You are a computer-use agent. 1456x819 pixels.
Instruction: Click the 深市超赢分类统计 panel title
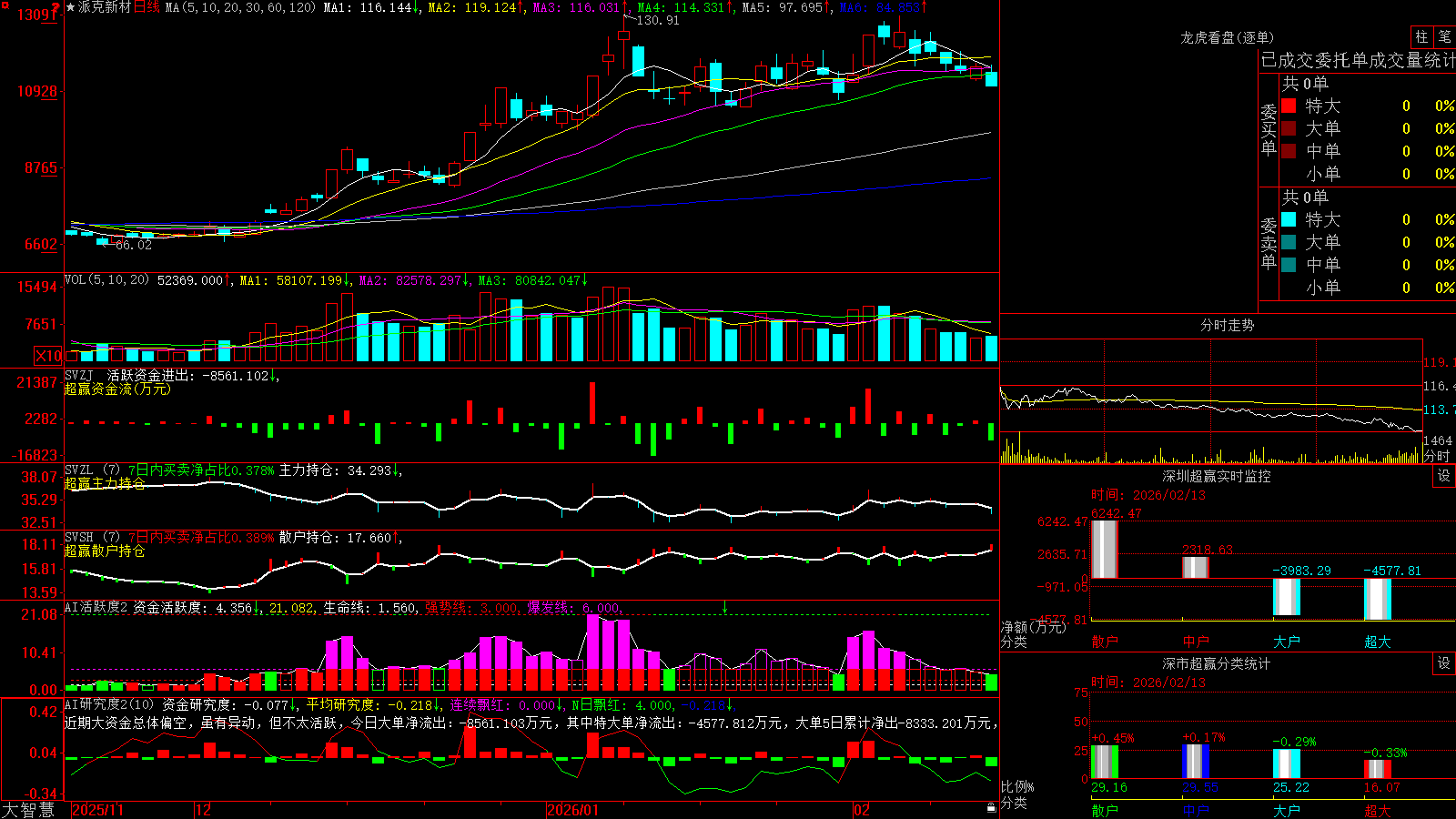coord(1217,663)
